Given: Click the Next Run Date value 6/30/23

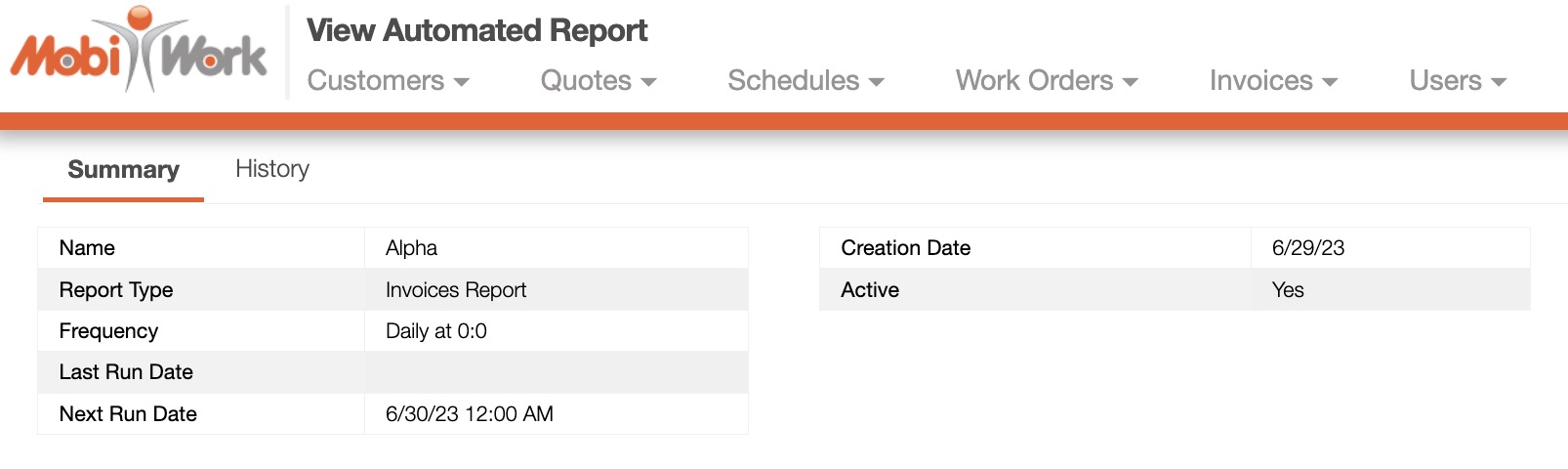Looking at the screenshot, I should click(470, 414).
